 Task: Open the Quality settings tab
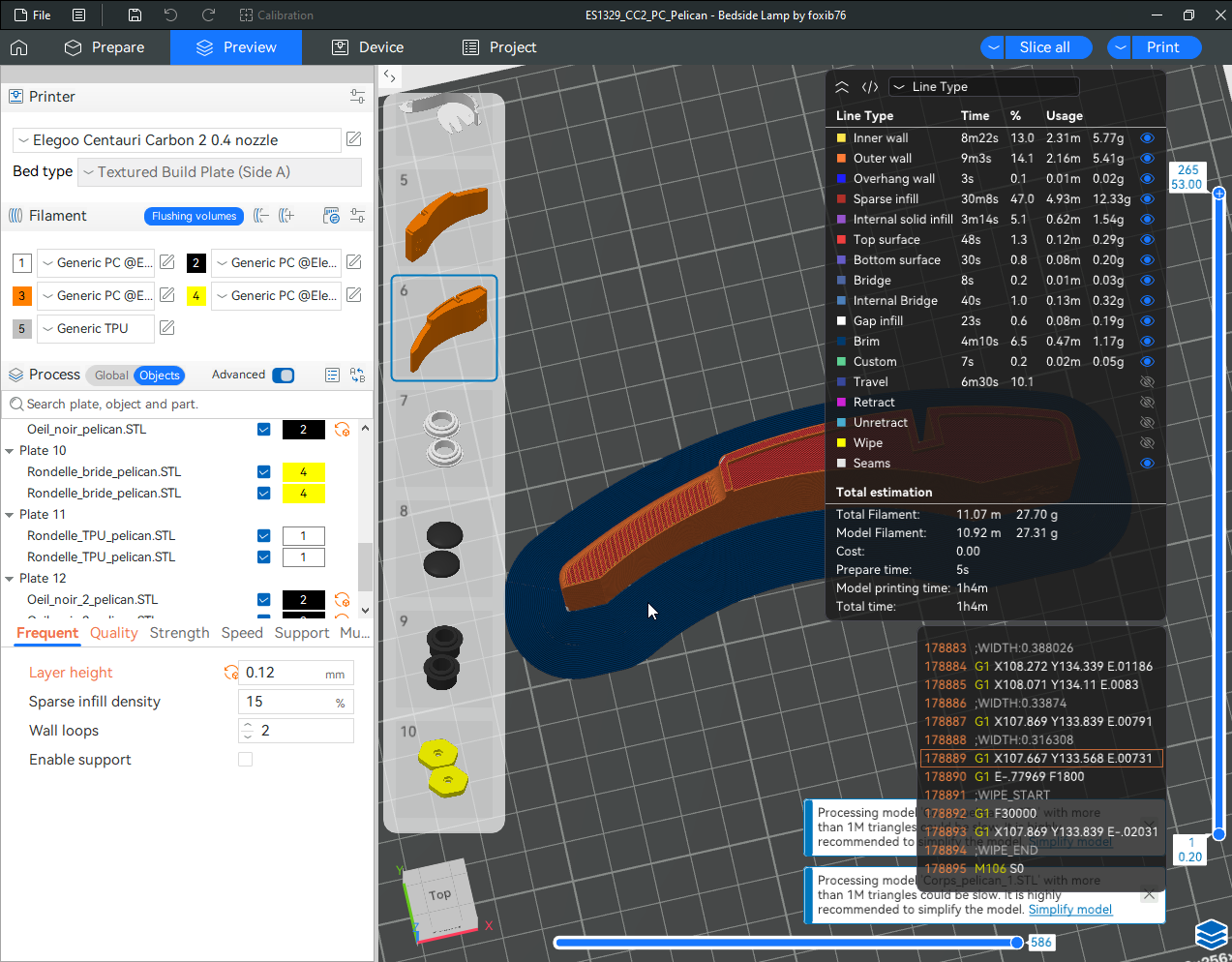coord(114,633)
